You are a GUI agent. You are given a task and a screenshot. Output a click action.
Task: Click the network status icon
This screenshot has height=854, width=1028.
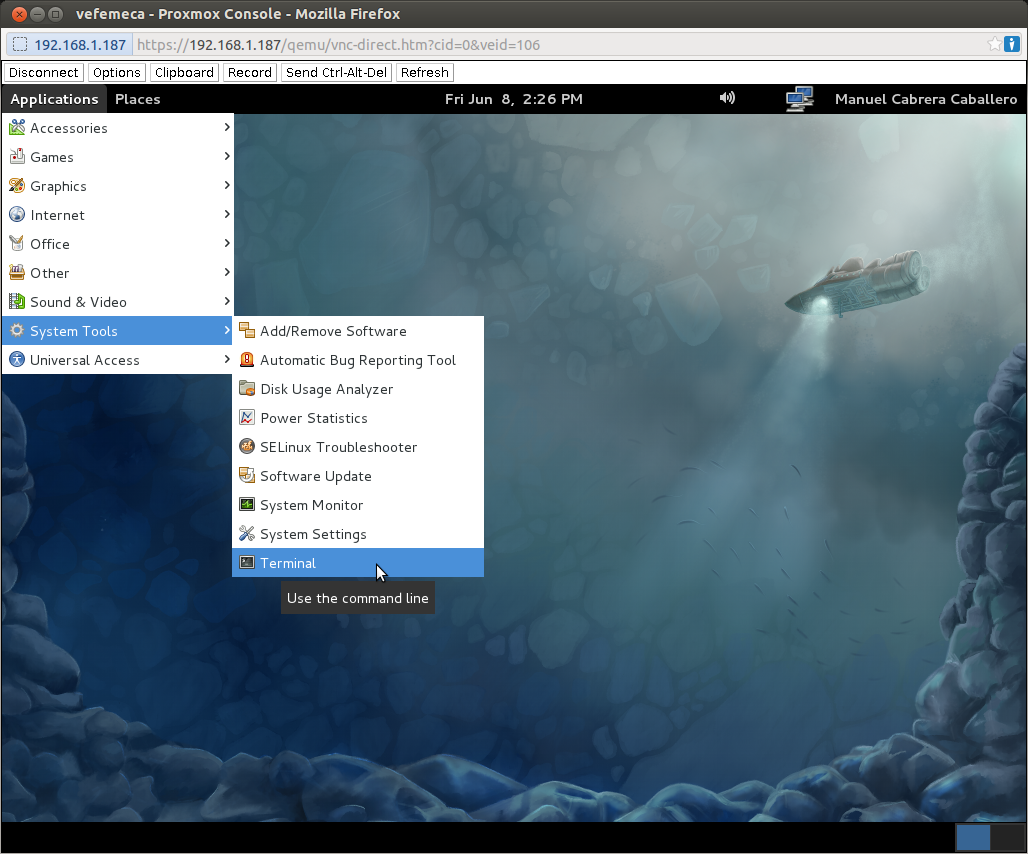799,98
